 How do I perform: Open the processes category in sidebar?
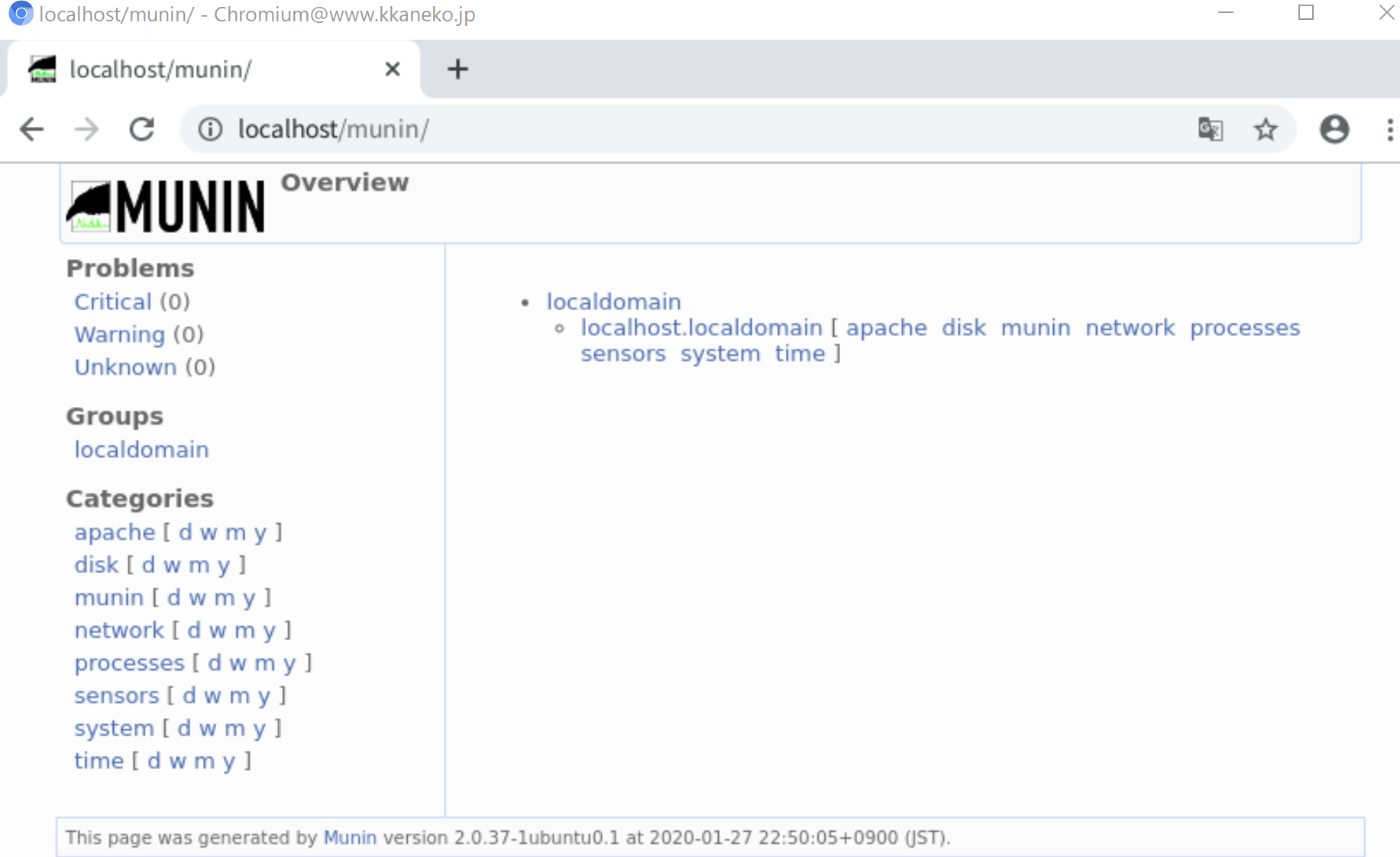(x=129, y=664)
